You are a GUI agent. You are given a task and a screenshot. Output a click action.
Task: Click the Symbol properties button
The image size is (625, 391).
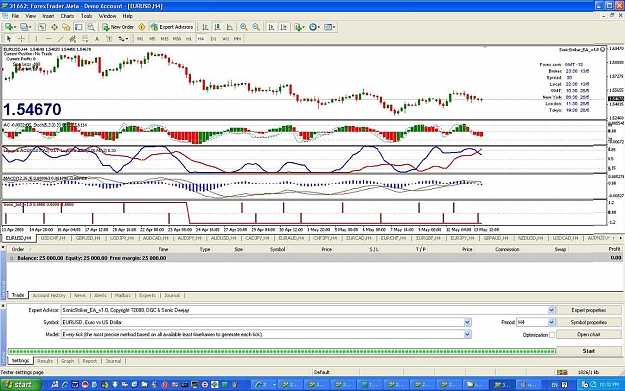588,322
